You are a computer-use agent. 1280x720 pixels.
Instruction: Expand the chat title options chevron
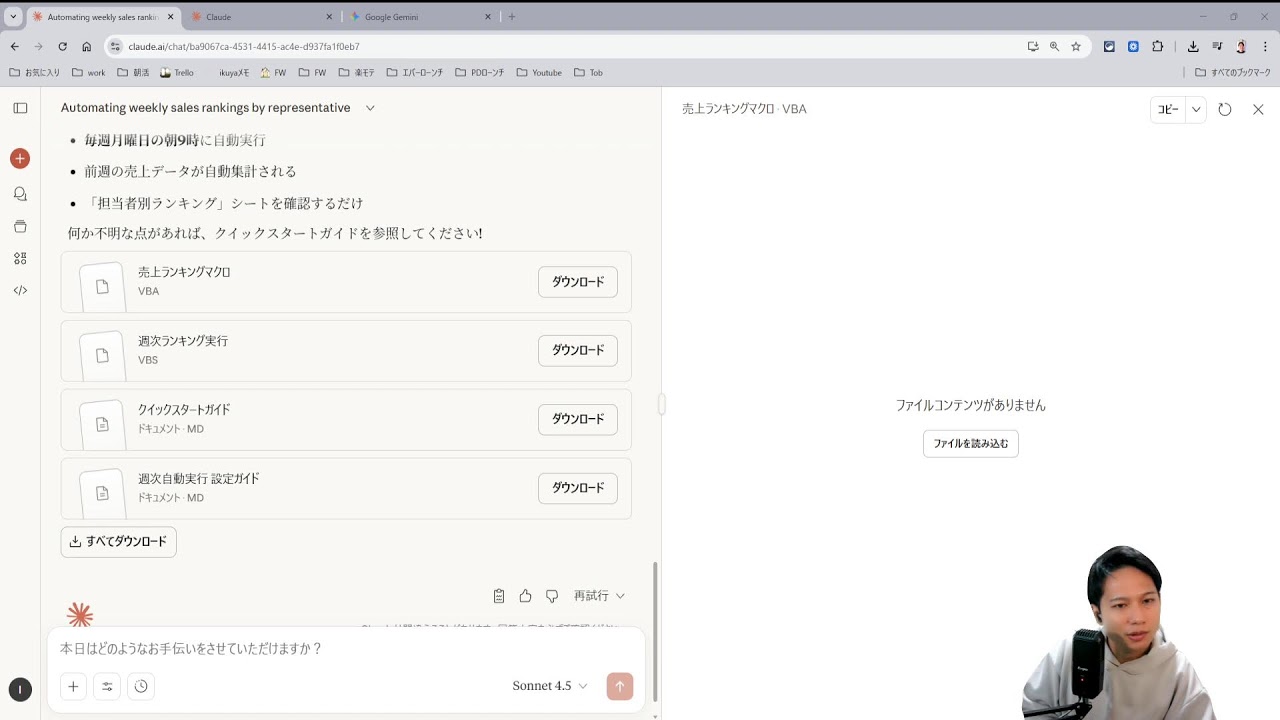pos(370,108)
